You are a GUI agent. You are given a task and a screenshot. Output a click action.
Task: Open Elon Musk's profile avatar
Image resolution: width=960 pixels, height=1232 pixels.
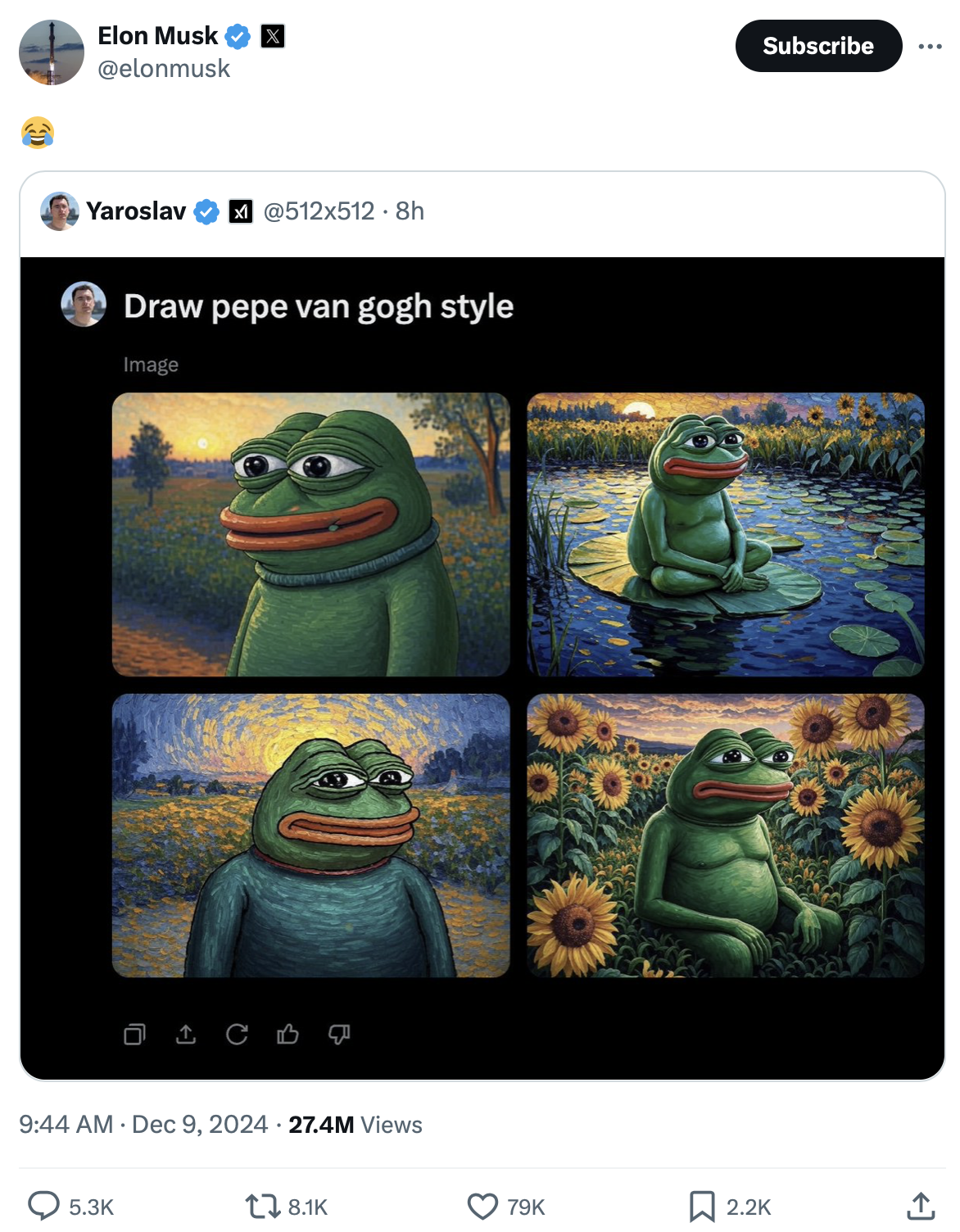coord(52,52)
